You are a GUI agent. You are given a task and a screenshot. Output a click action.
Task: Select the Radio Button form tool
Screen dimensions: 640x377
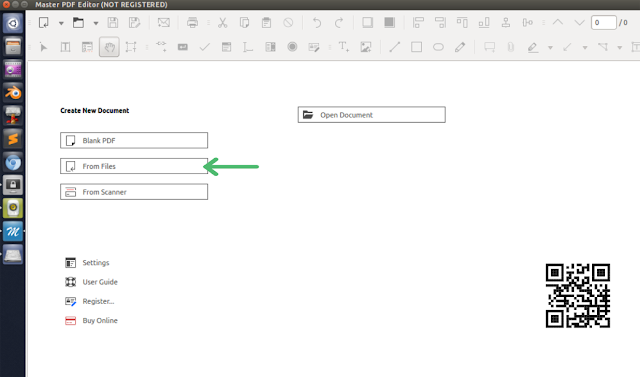click(292, 47)
